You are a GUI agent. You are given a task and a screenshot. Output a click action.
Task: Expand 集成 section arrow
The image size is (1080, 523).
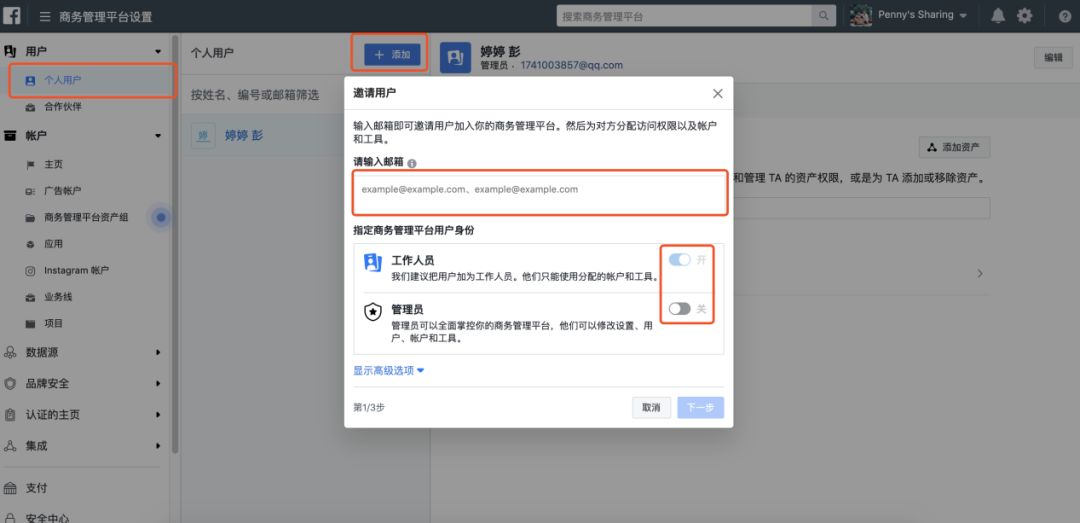158,446
